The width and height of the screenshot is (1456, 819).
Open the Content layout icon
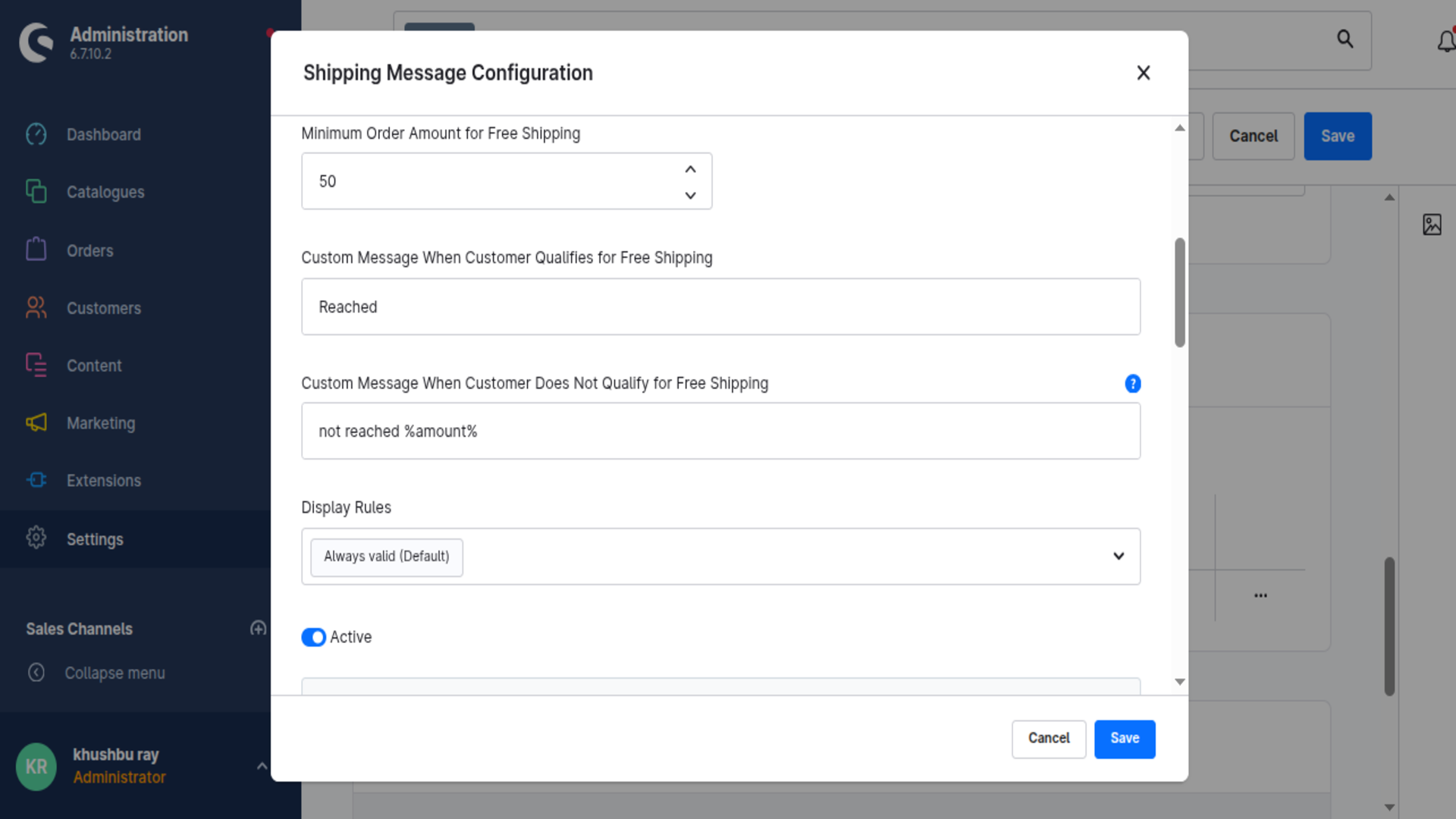coord(36,365)
